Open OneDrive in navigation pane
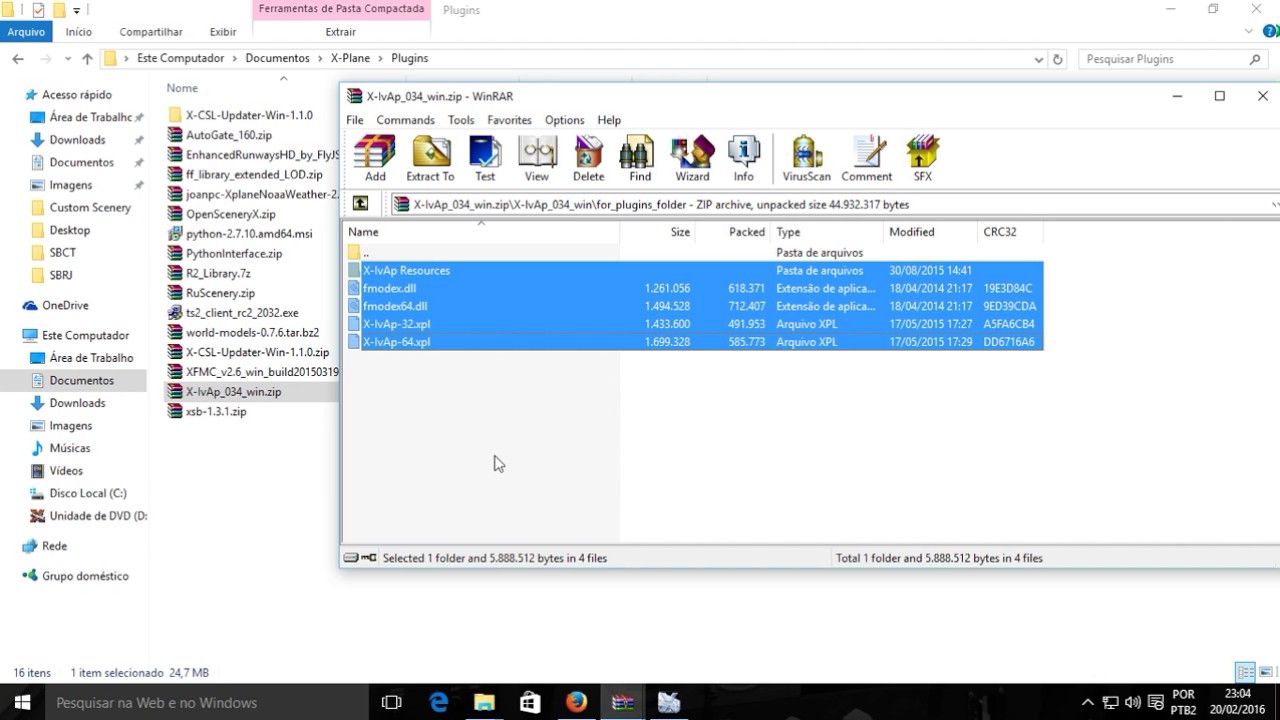This screenshot has height=720, width=1280. [x=65, y=305]
